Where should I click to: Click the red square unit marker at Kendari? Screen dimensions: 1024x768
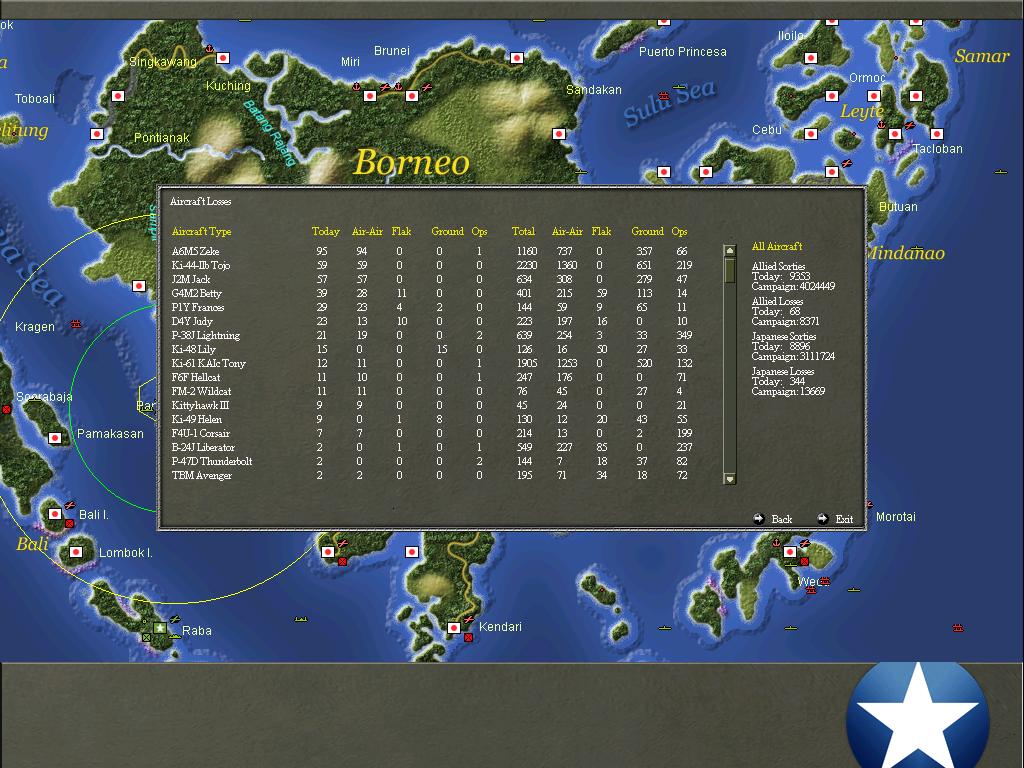coord(468,637)
